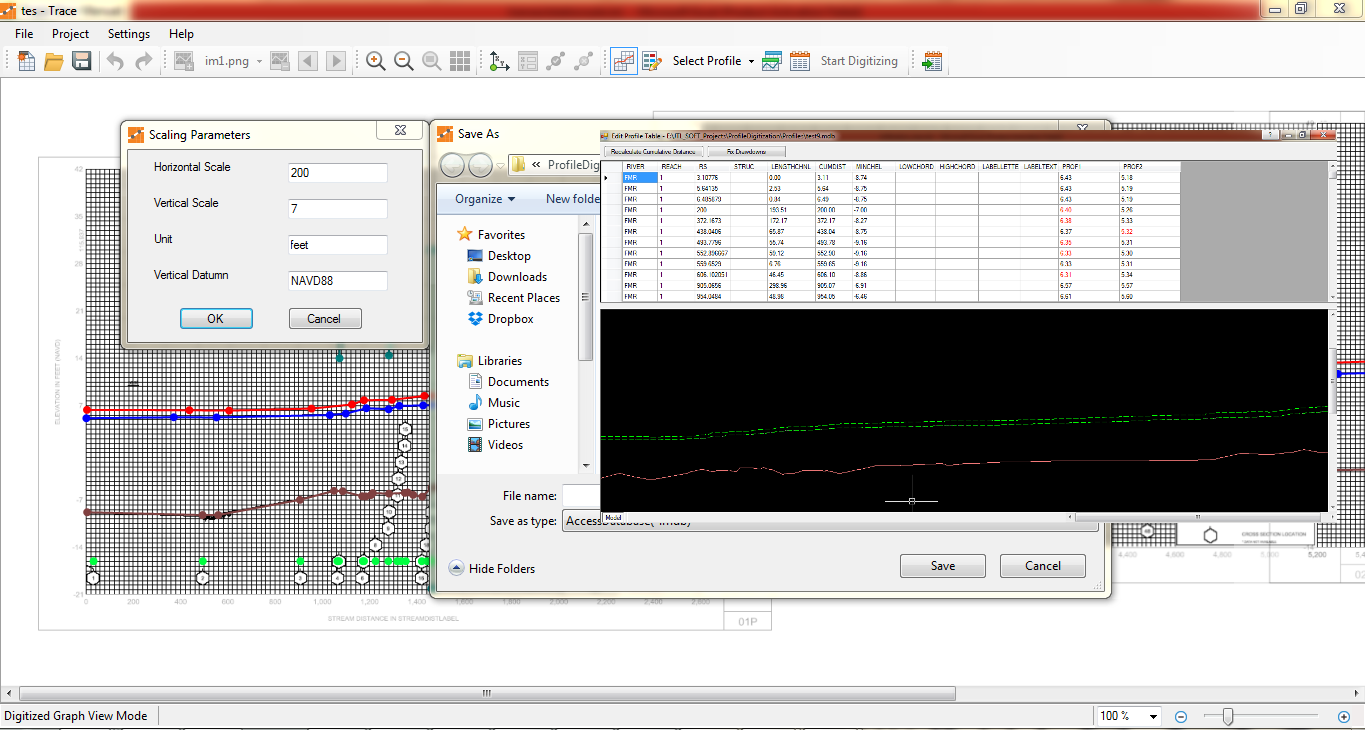Adjust the zoom slider in status bar
Image resolution: width=1365 pixels, height=730 pixels.
1228,716
